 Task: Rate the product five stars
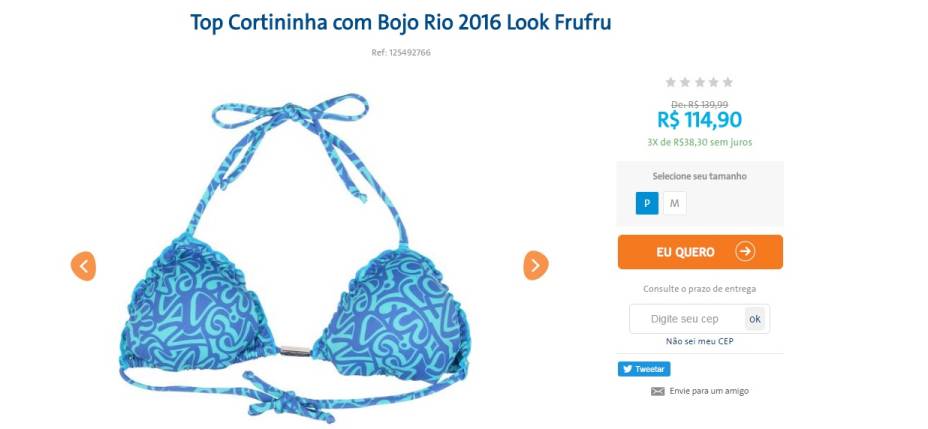[x=728, y=82]
